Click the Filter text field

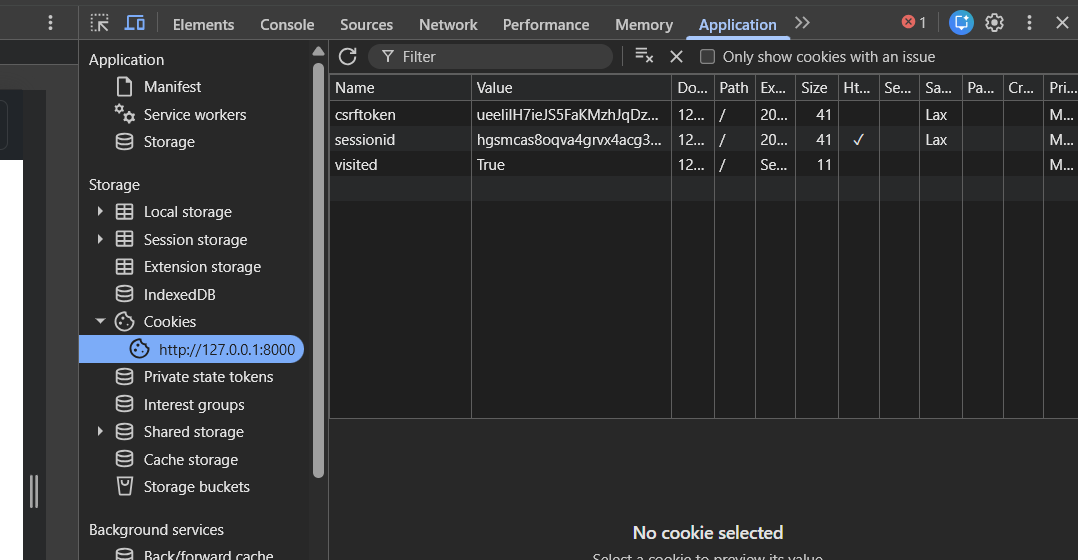point(490,56)
